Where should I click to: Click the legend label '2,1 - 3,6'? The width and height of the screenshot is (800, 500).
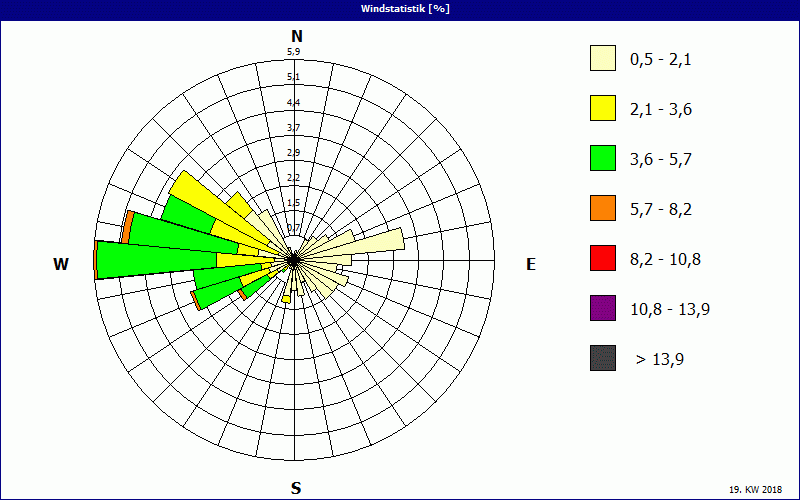click(661, 110)
